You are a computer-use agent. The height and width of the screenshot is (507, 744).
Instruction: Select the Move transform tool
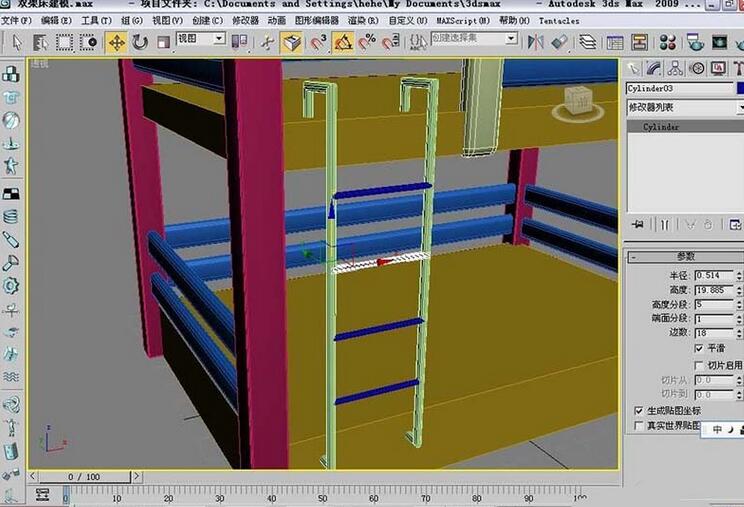click(x=116, y=41)
